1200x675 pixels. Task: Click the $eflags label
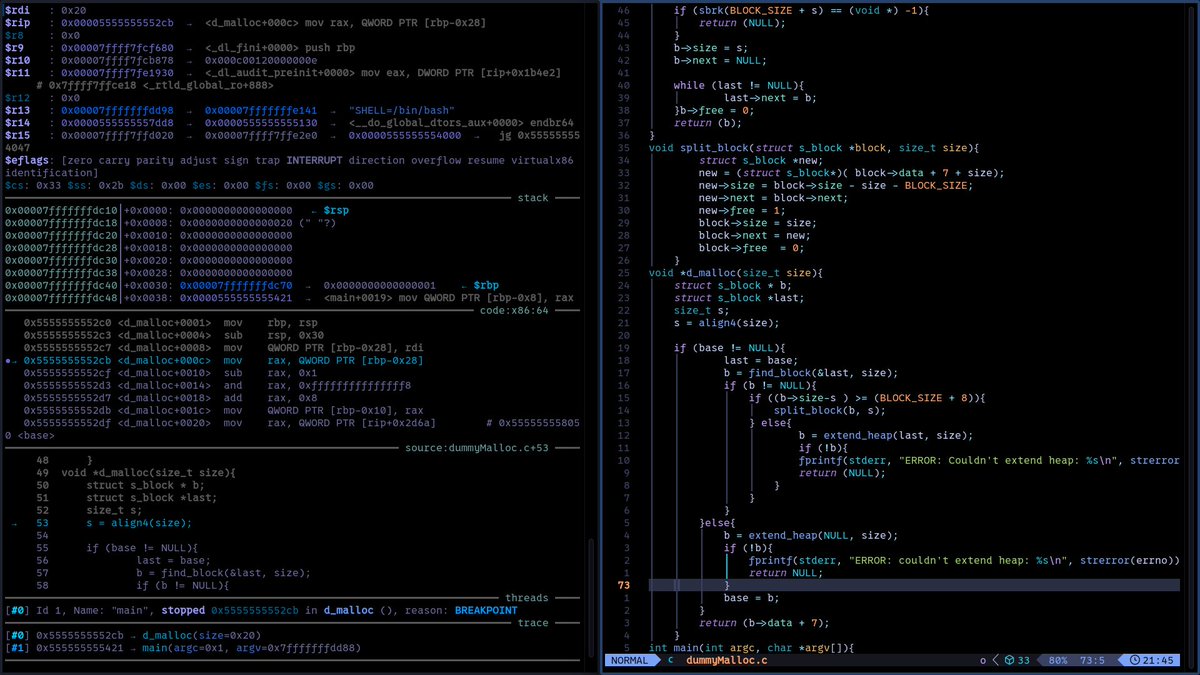coord(29,160)
